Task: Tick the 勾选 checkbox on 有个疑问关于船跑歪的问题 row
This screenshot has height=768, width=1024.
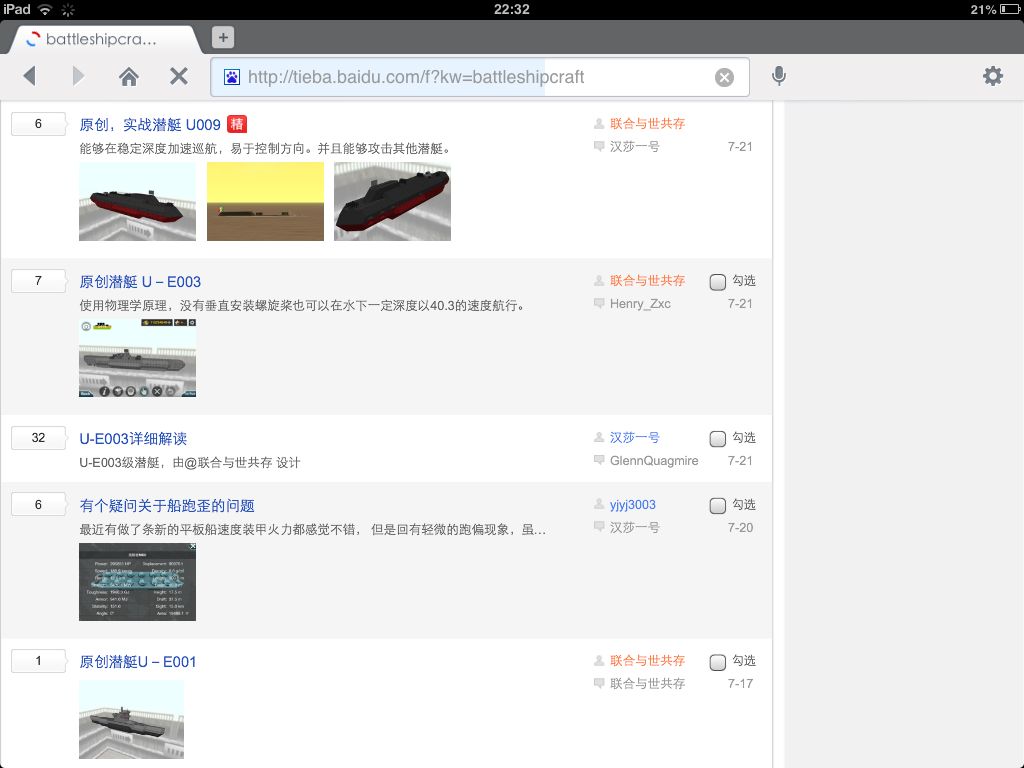Action: tap(718, 505)
